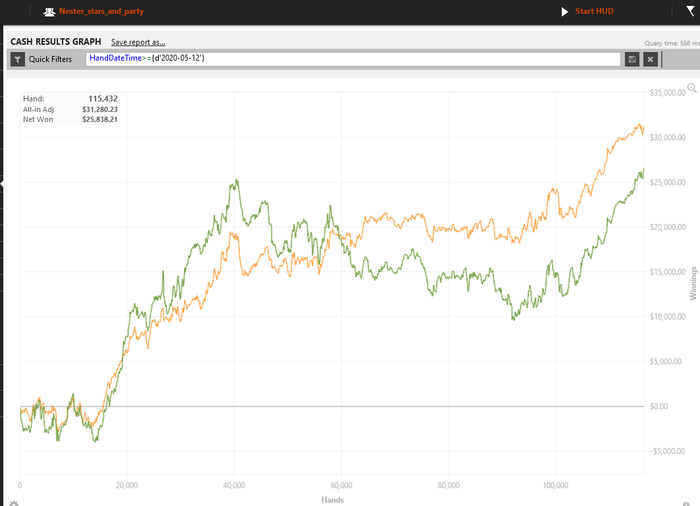Focus the HandDateTime filter input field
Image resolution: width=700 pixels, height=506 pixels.
pos(353,59)
